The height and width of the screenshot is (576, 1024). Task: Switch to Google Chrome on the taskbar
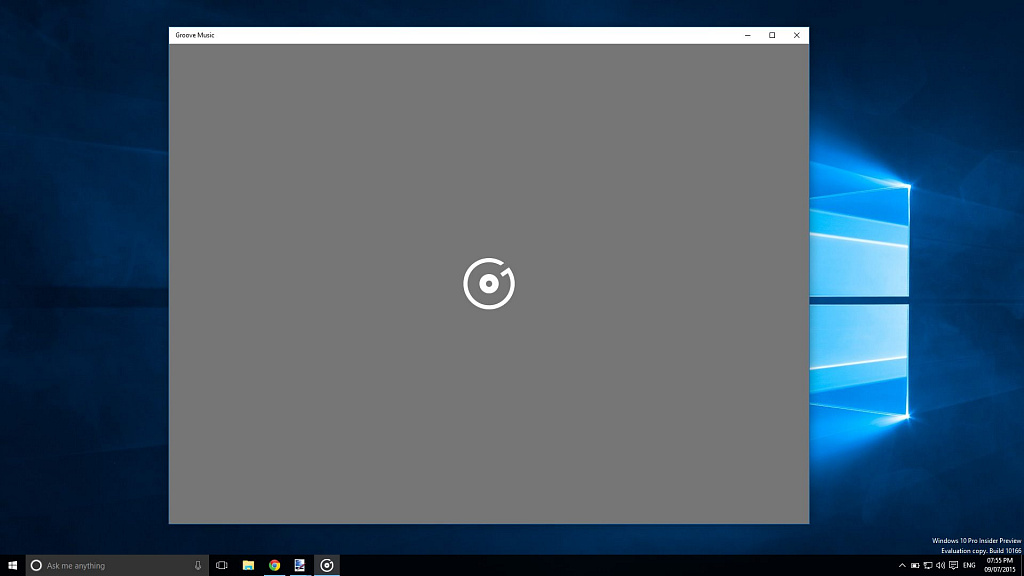[x=274, y=566]
